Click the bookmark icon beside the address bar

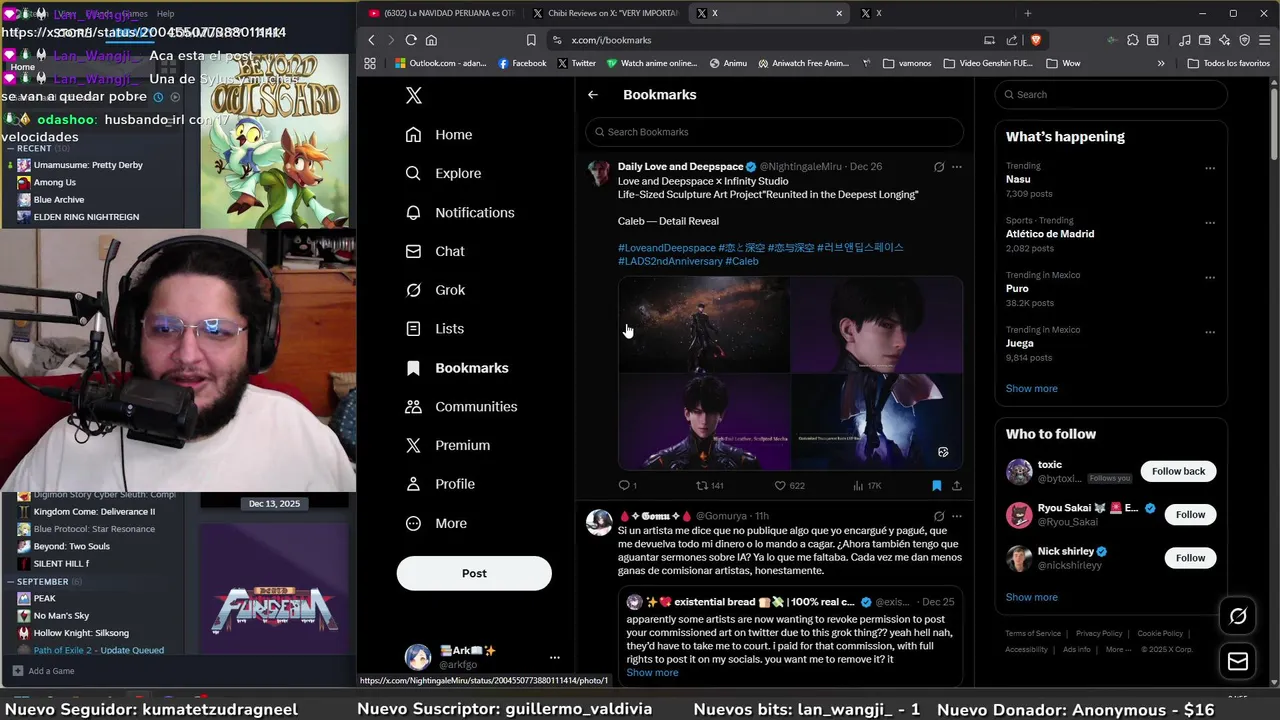point(531,40)
